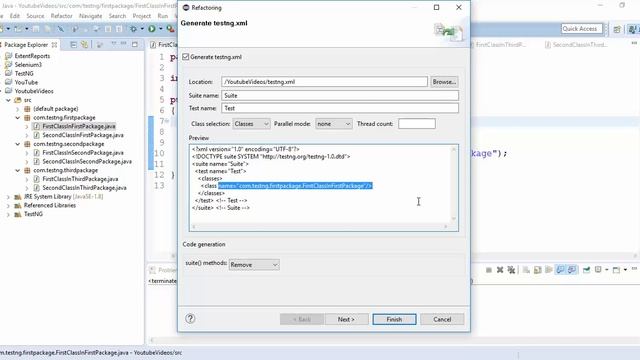This screenshot has width=640, height=360.
Task: Select FirstClassInFirstPackage.java in the tree
Action: (78, 126)
